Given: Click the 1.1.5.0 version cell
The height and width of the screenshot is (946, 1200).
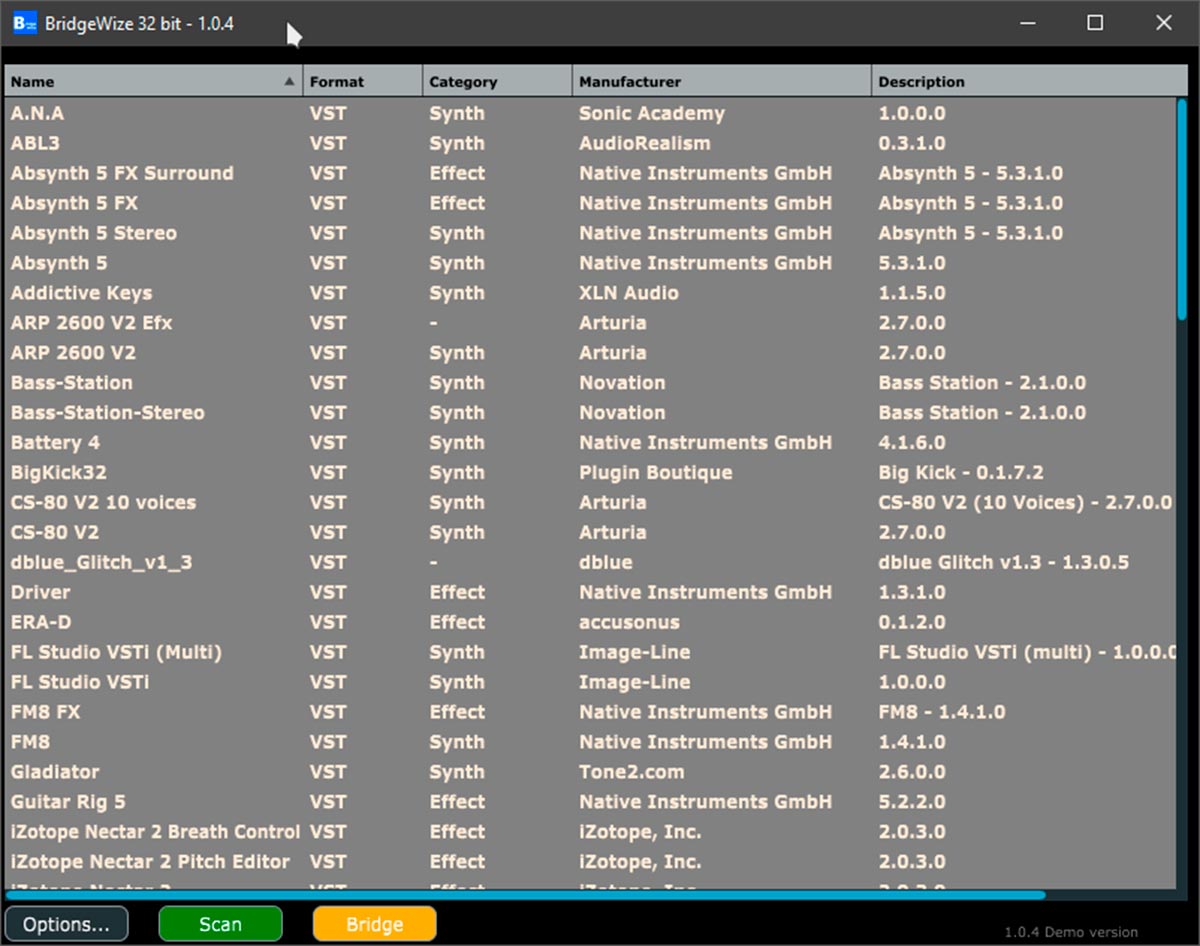Looking at the screenshot, I should [x=912, y=293].
